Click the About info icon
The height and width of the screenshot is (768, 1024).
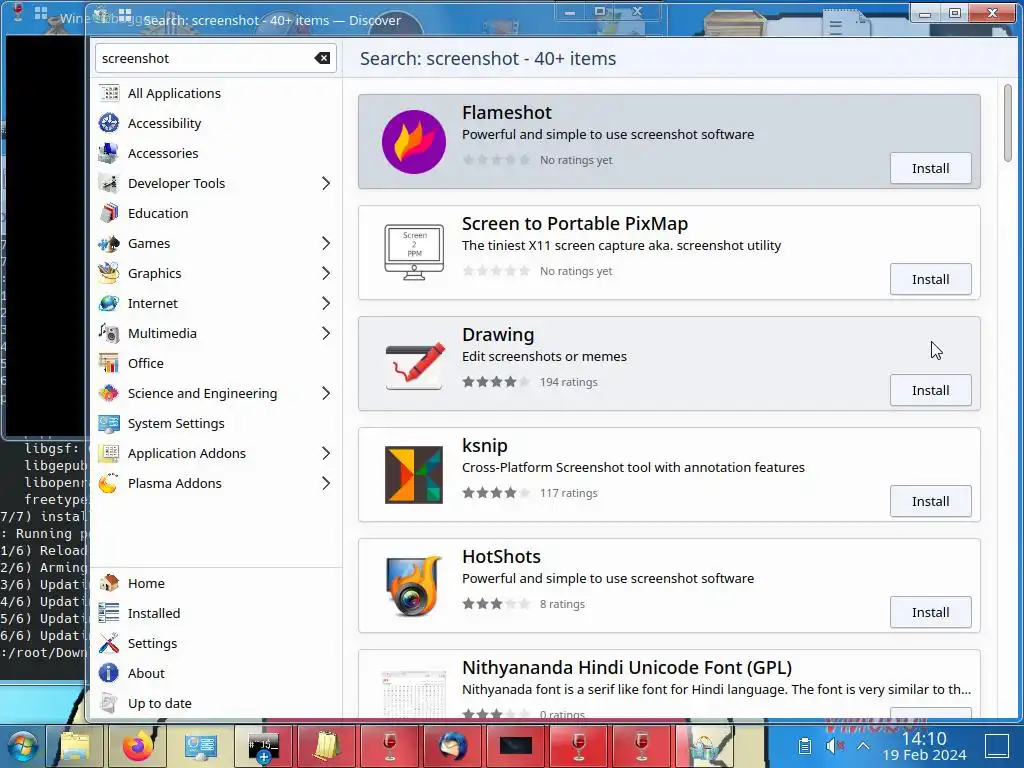tap(109, 673)
